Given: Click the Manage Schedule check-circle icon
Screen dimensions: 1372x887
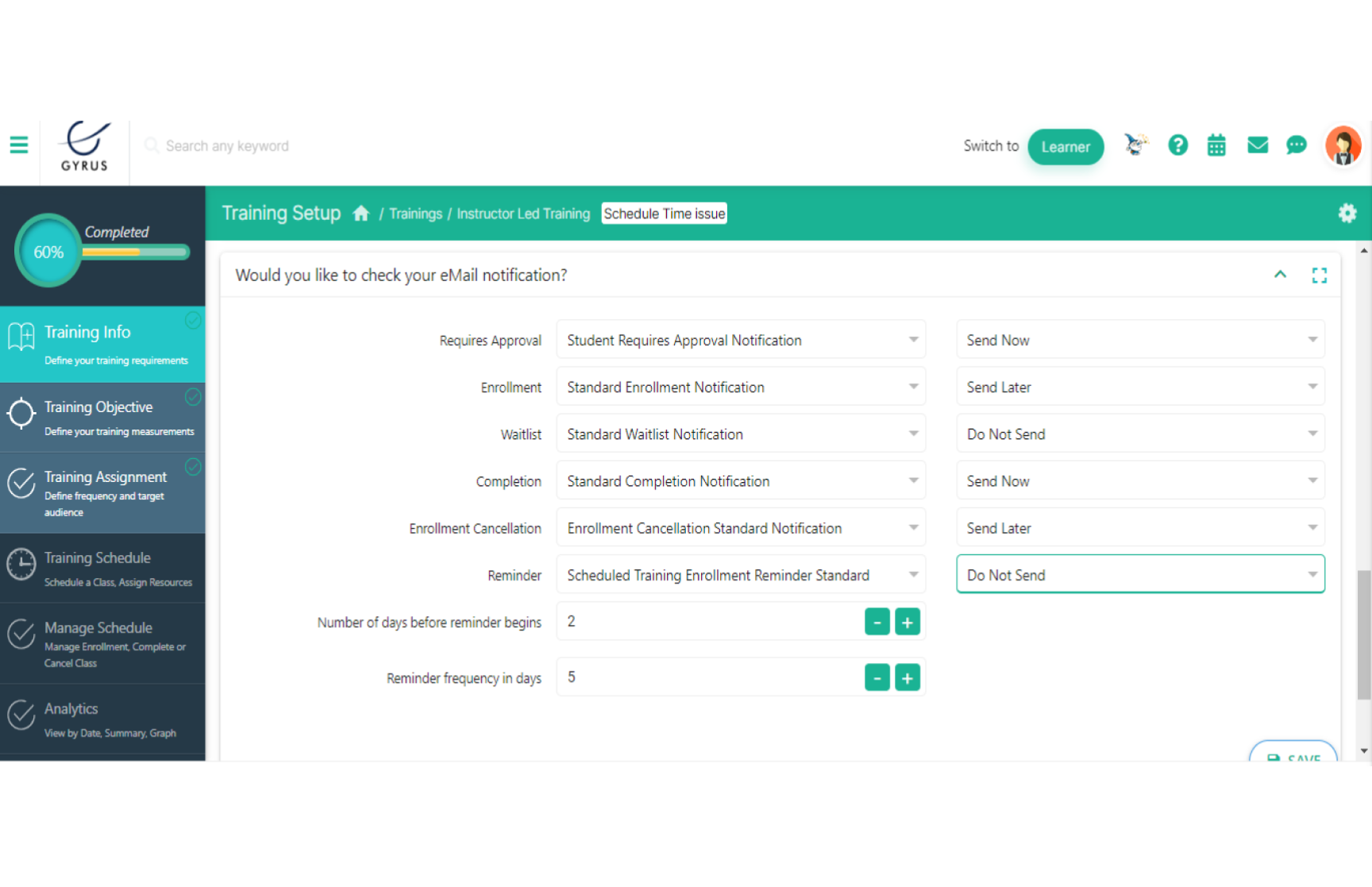Looking at the screenshot, I should 21,634.
